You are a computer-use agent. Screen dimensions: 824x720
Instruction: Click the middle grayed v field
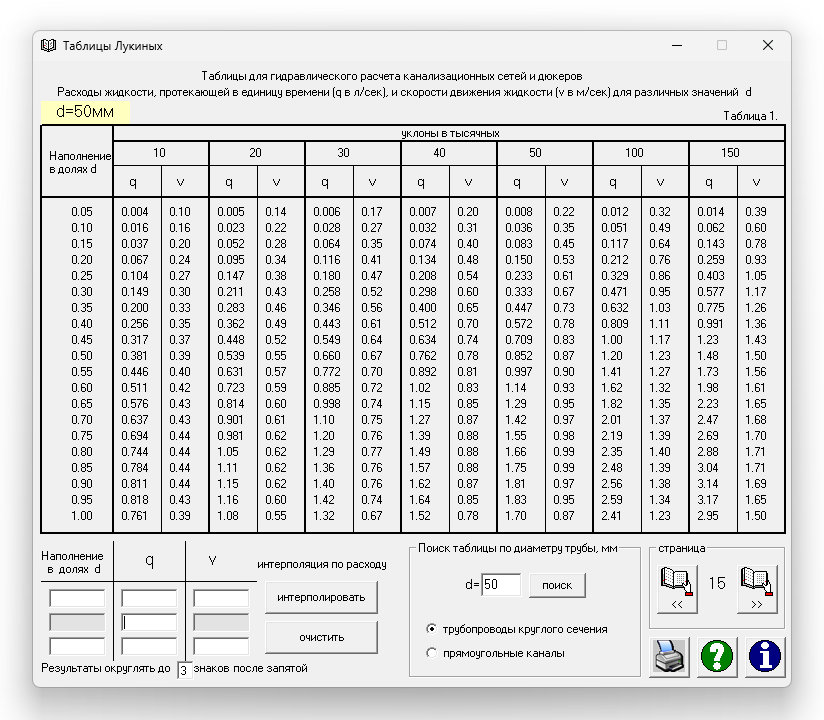coord(221,622)
